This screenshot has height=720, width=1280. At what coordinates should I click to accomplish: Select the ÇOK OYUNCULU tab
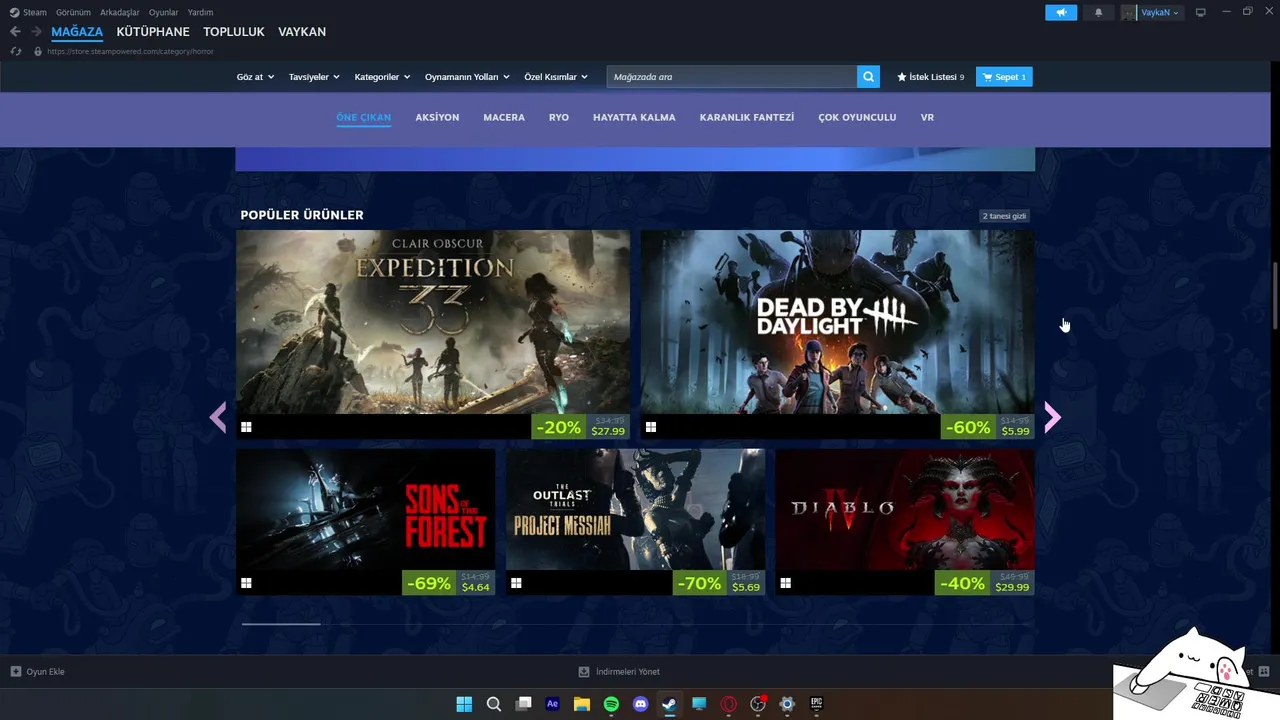tap(857, 117)
